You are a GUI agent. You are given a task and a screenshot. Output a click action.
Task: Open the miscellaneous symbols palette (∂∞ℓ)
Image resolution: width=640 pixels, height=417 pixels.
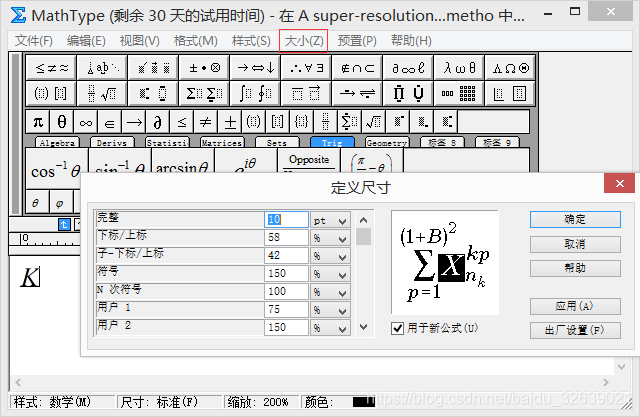click(x=408, y=67)
